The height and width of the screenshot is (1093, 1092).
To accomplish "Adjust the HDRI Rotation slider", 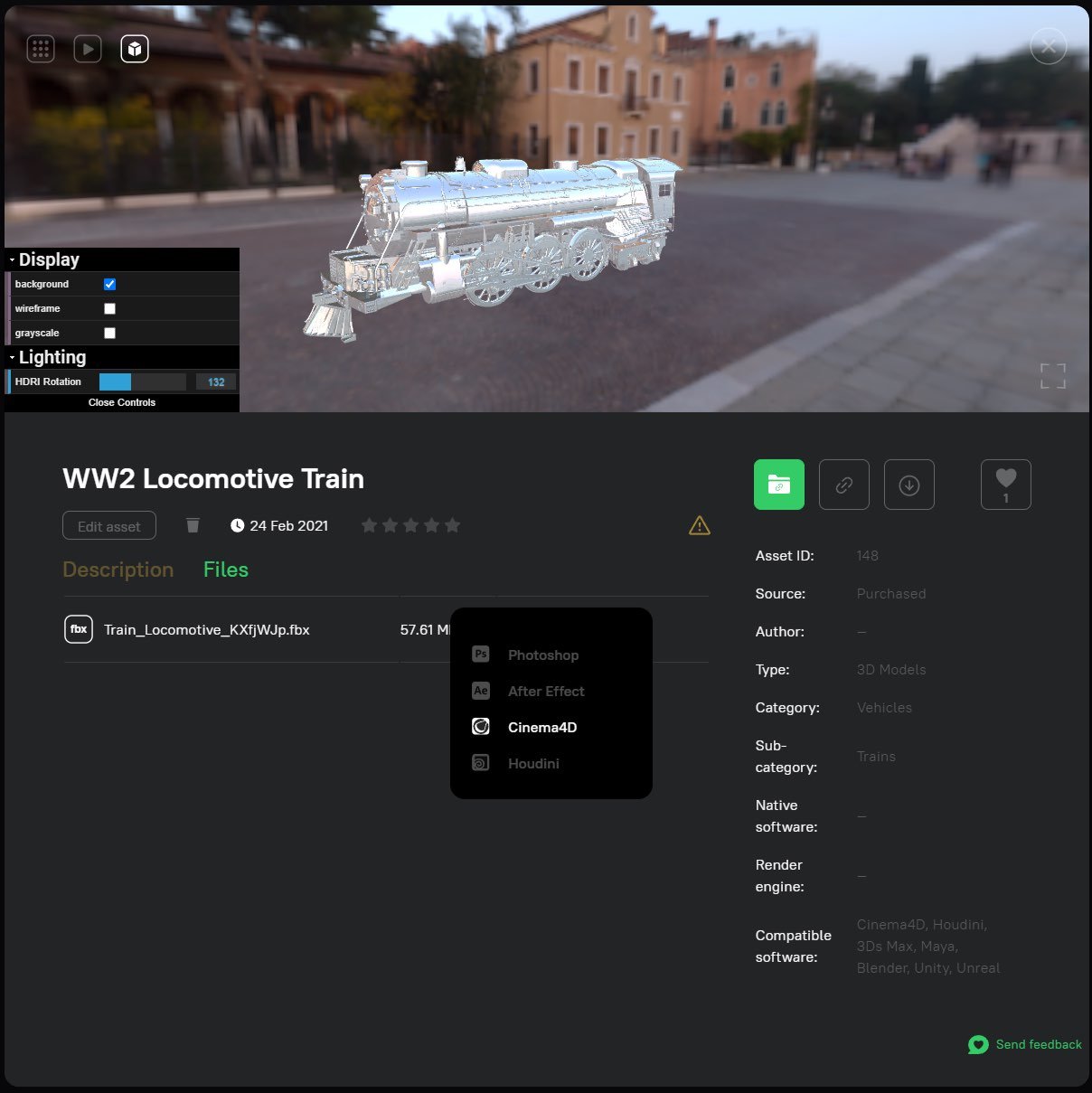I will (x=142, y=382).
